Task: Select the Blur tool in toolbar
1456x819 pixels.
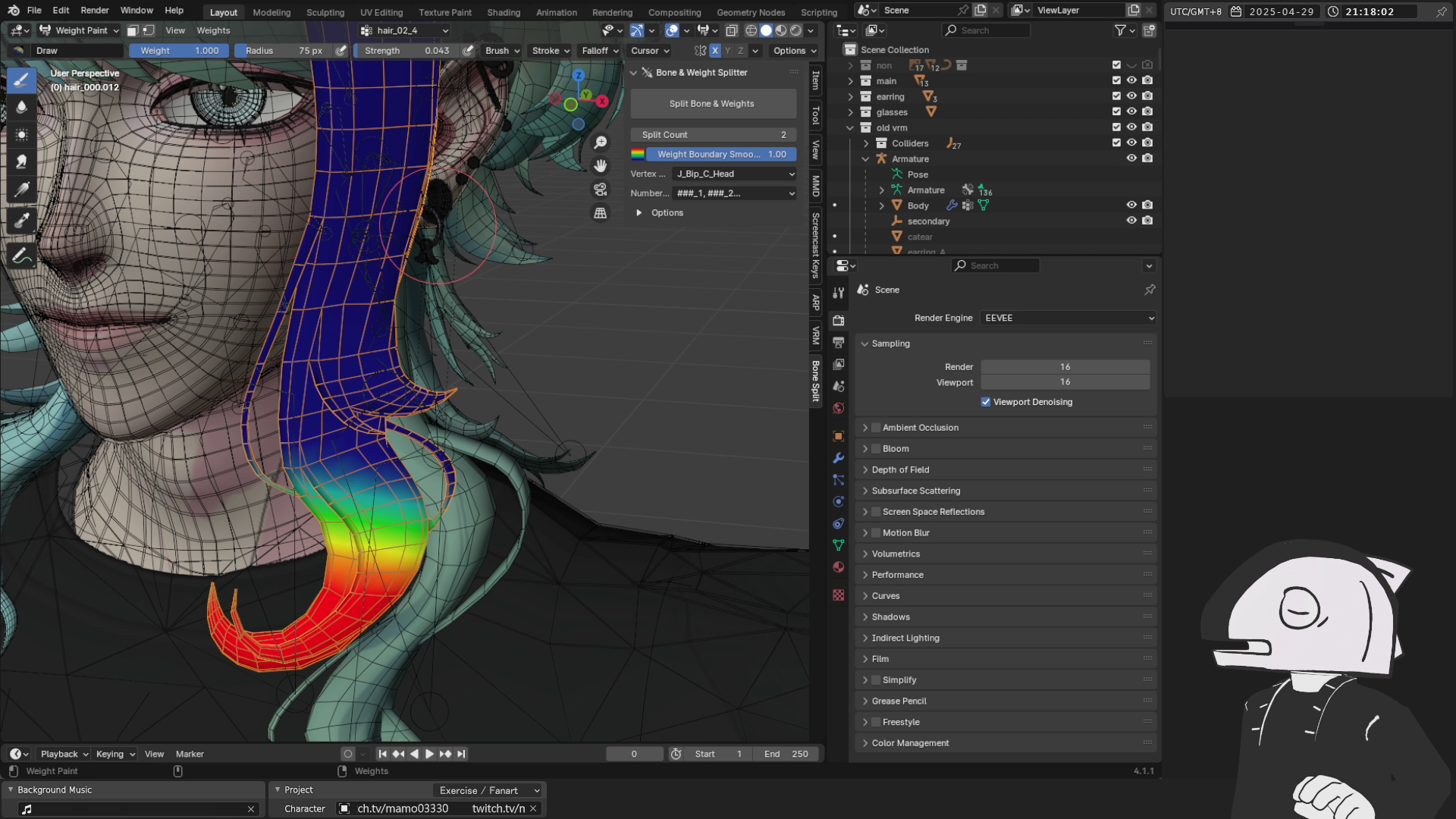Action: pyautogui.click(x=21, y=107)
